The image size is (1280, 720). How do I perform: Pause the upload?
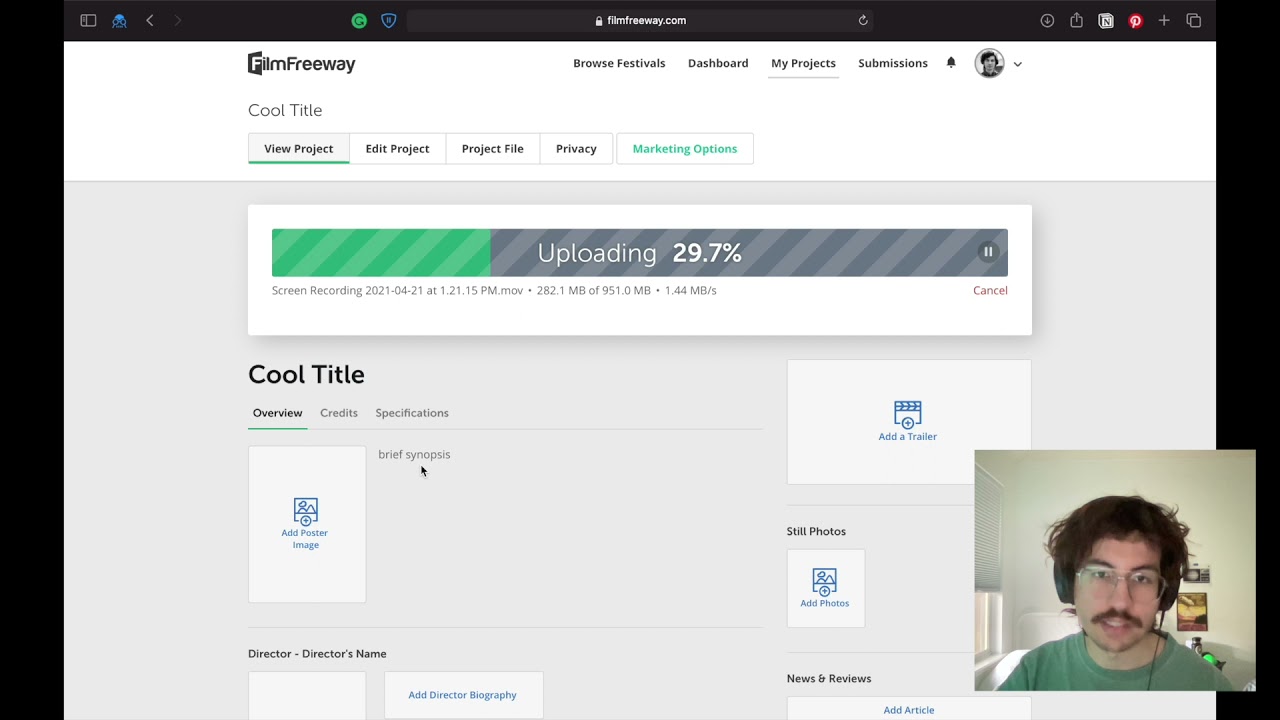987,252
